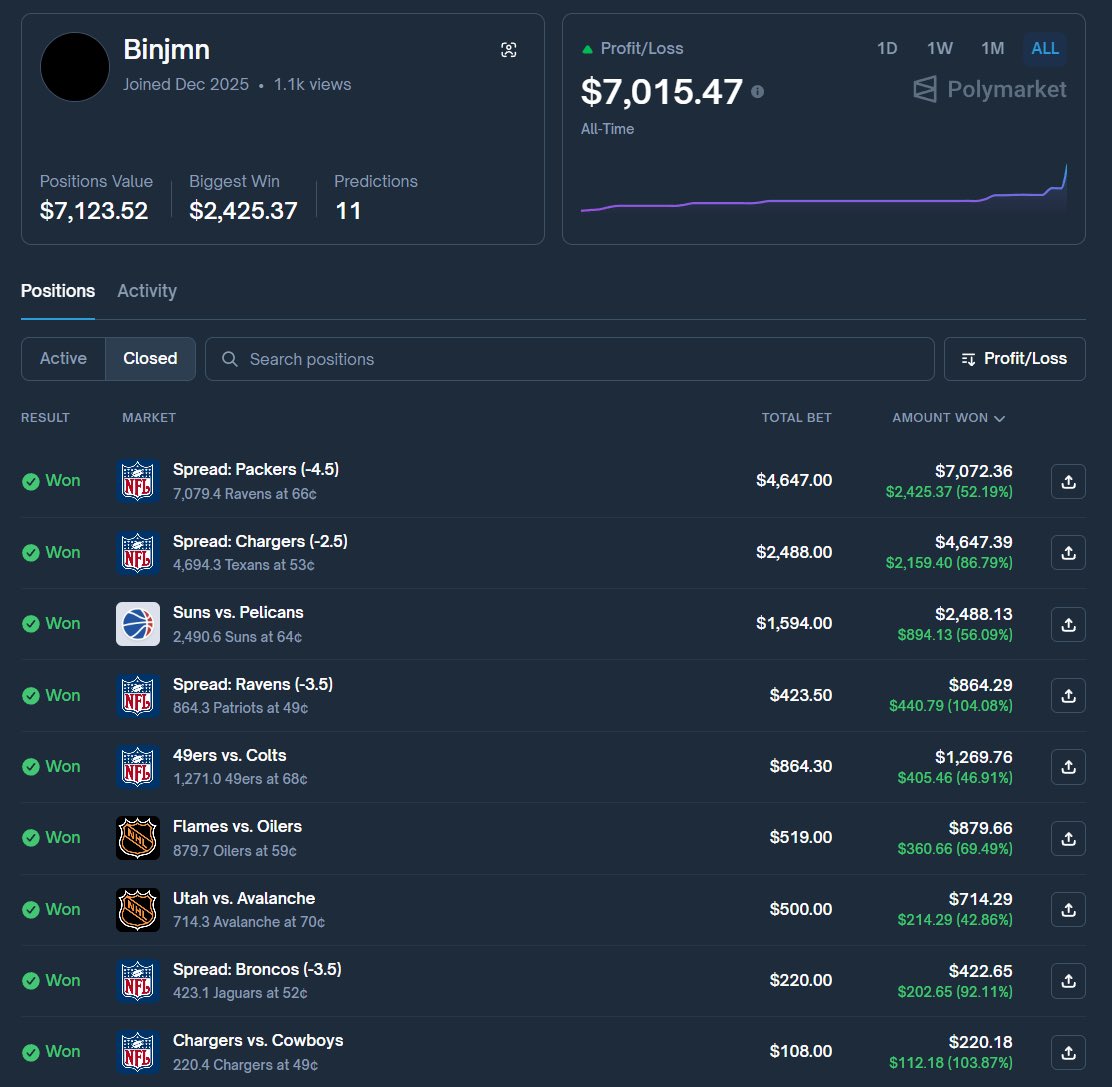Click '$2,159.40 (86.79%)' profit text
This screenshot has width=1112, height=1087.
pos(949,563)
